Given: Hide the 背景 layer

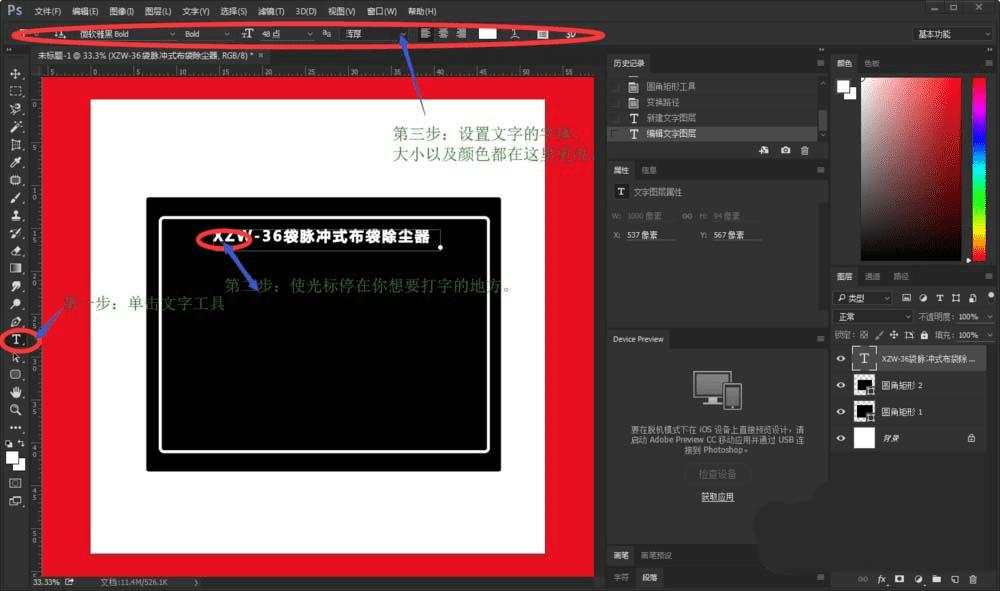Looking at the screenshot, I should 841,438.
